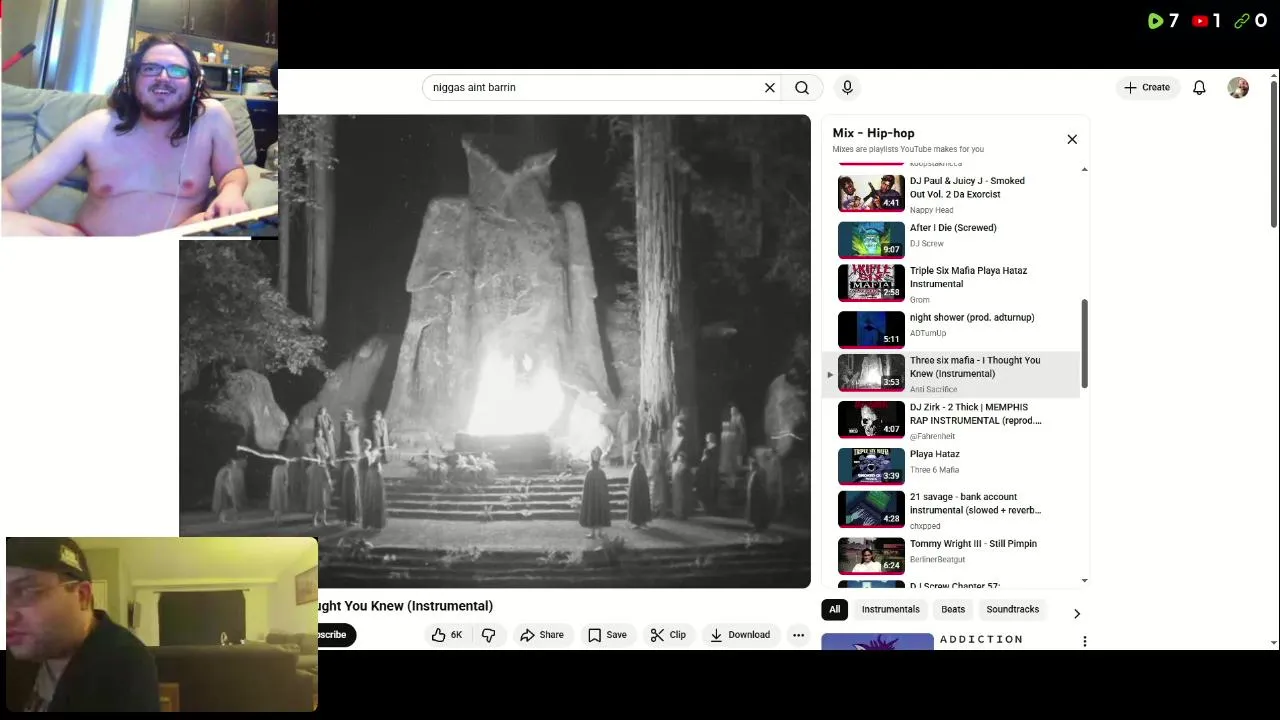This screenshot has height=720, width=1280.
Task: Click the 'BerlinerBeatgut' channel name
Action: (937, 559)
